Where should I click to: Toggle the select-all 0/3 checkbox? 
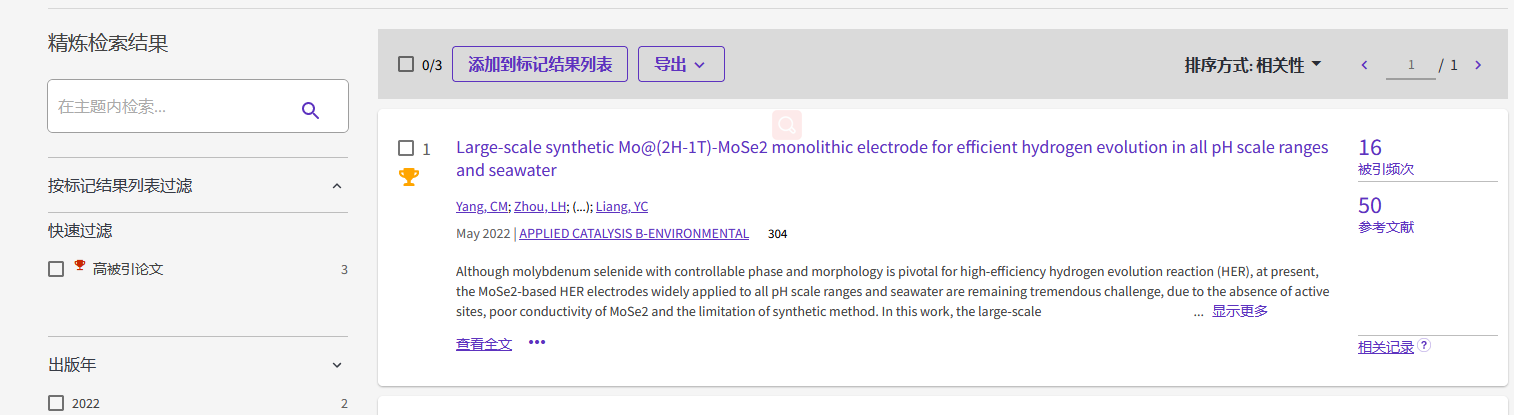406,64
